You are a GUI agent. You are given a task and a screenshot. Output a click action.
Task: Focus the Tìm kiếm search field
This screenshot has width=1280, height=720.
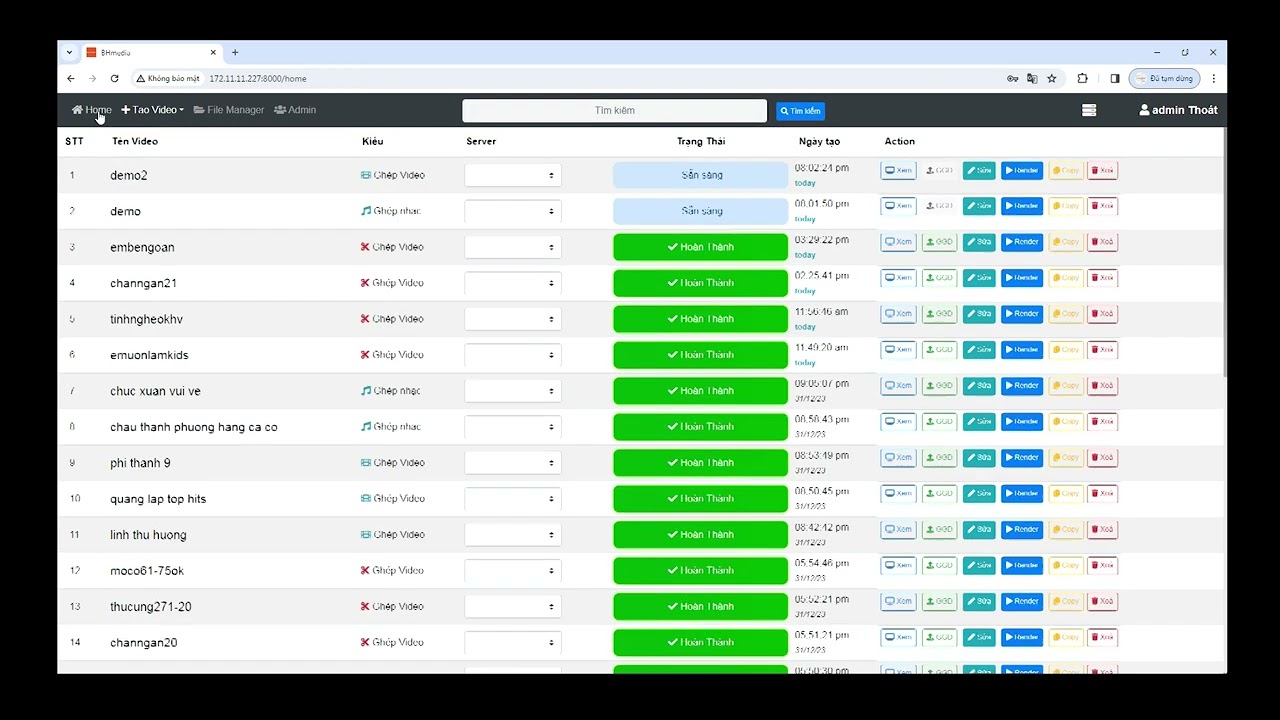click(614, 110)
